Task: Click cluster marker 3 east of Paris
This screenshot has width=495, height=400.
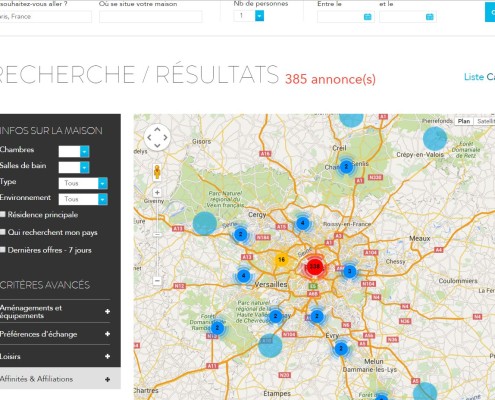Action: (349, 271)
